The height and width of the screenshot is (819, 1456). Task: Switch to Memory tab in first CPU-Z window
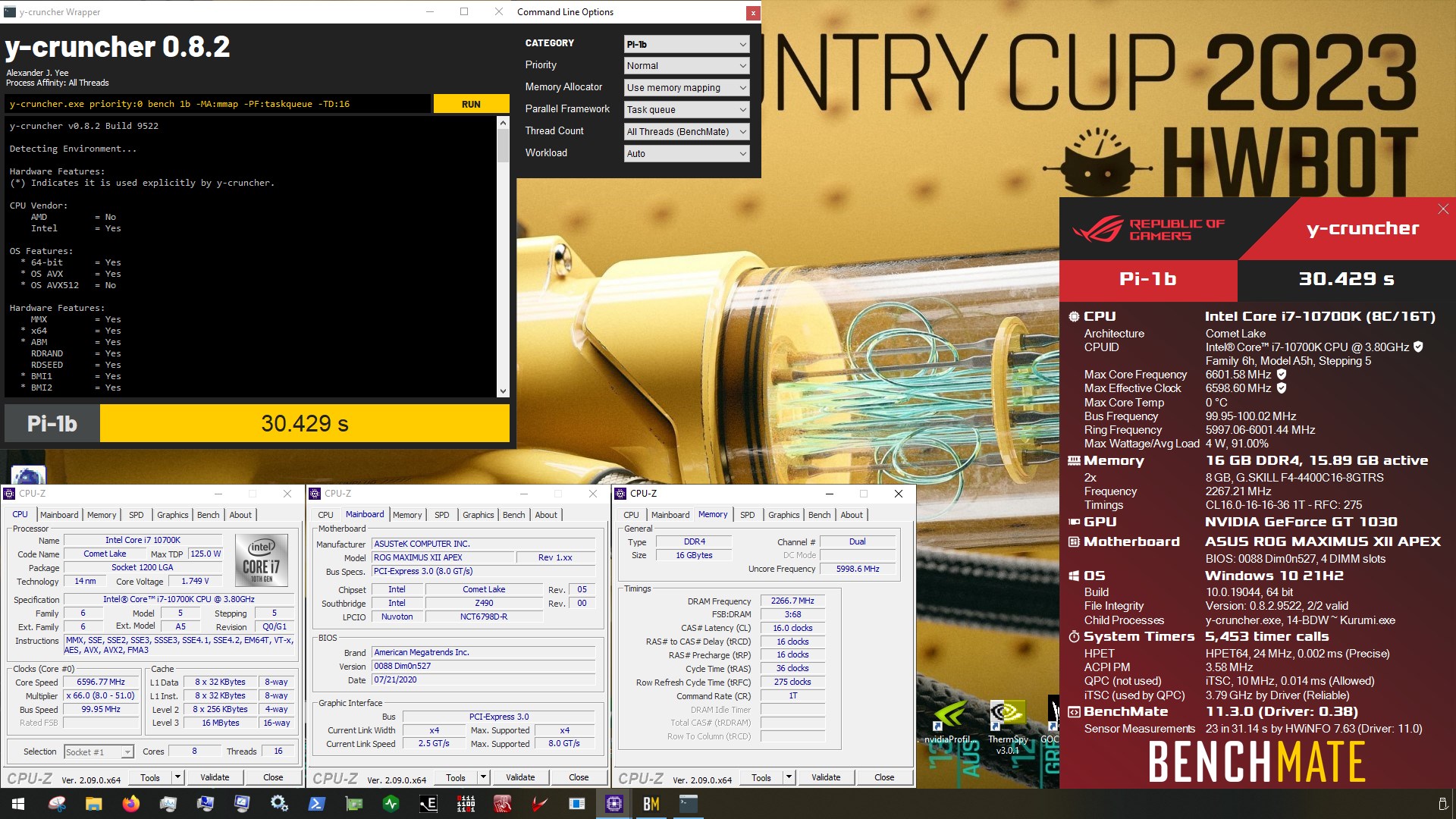(102, 515)
